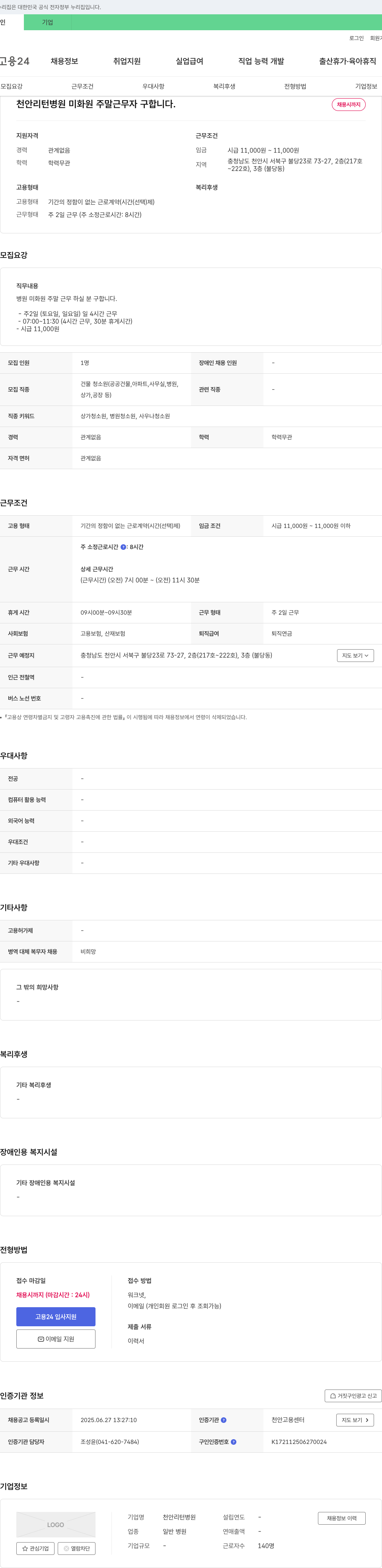Viewport: 382px width, 1568px height.
Task: Open the help icon beside 인증기관
Action: (224, 1419)
